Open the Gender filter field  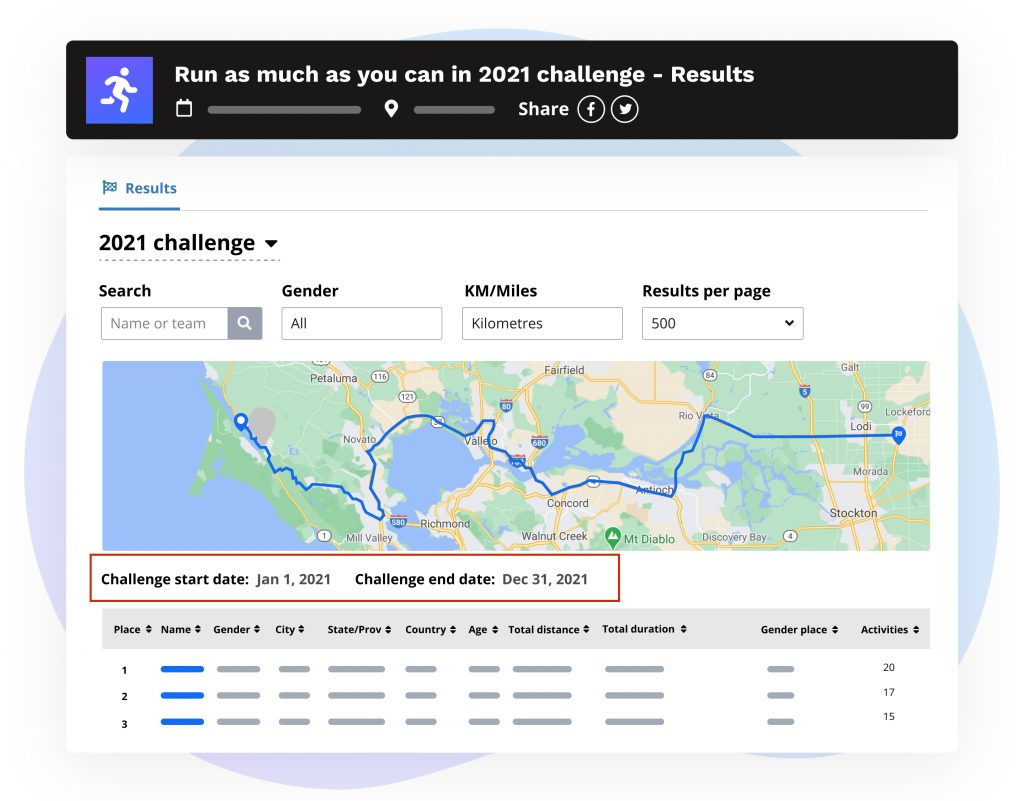(x=361, y=323)
